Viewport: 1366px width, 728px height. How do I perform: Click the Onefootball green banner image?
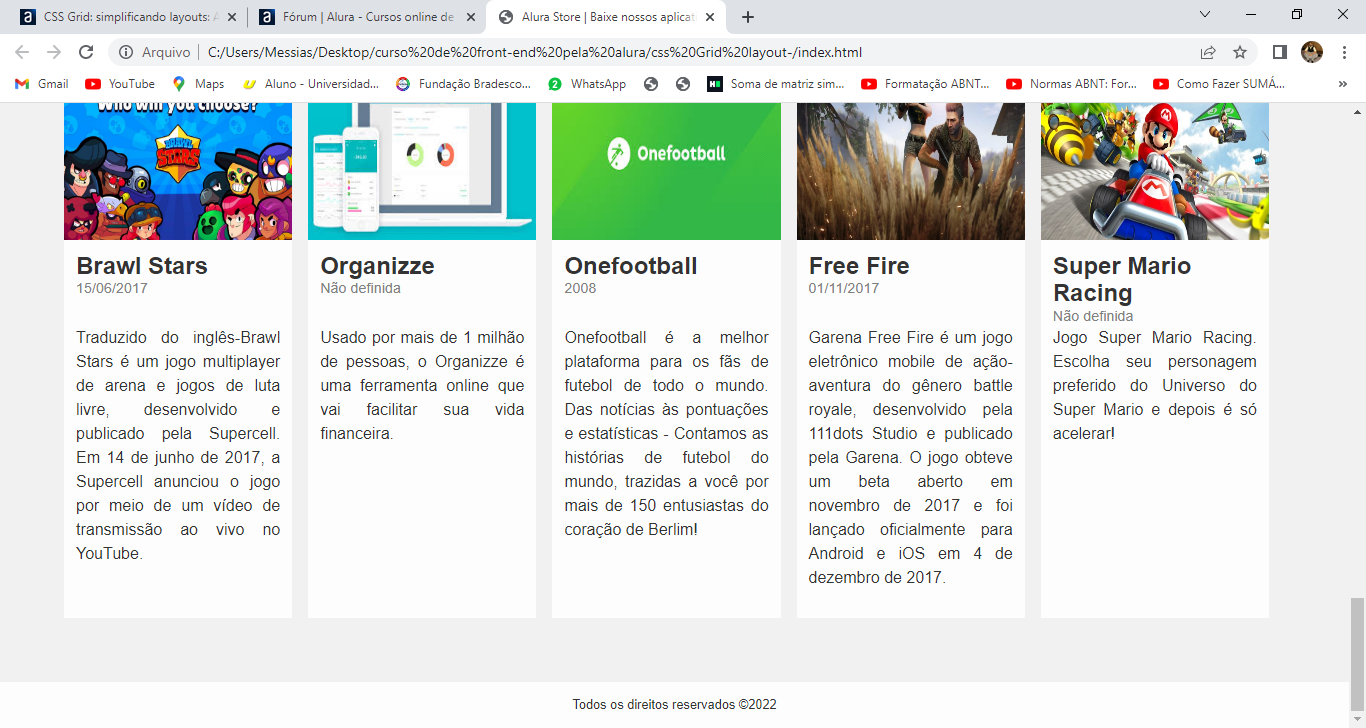(x=666, y=171)
